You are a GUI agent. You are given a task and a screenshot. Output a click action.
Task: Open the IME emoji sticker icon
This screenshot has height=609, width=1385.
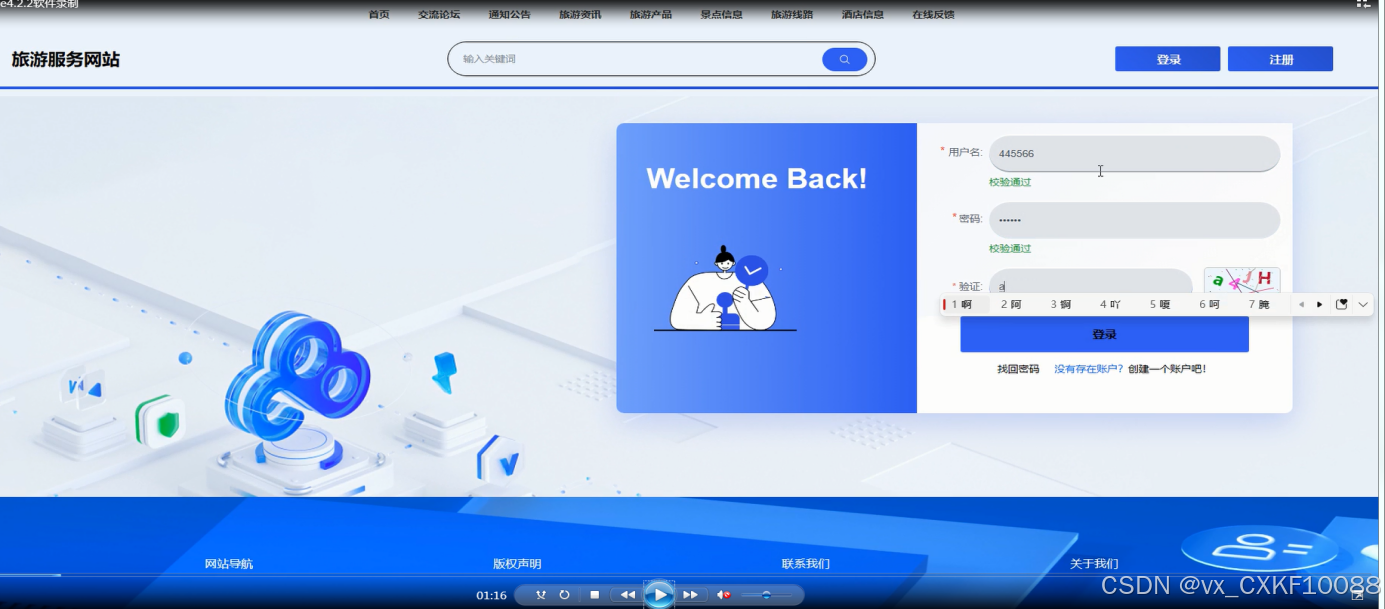pyautogui.click(x=1342, y=304)
